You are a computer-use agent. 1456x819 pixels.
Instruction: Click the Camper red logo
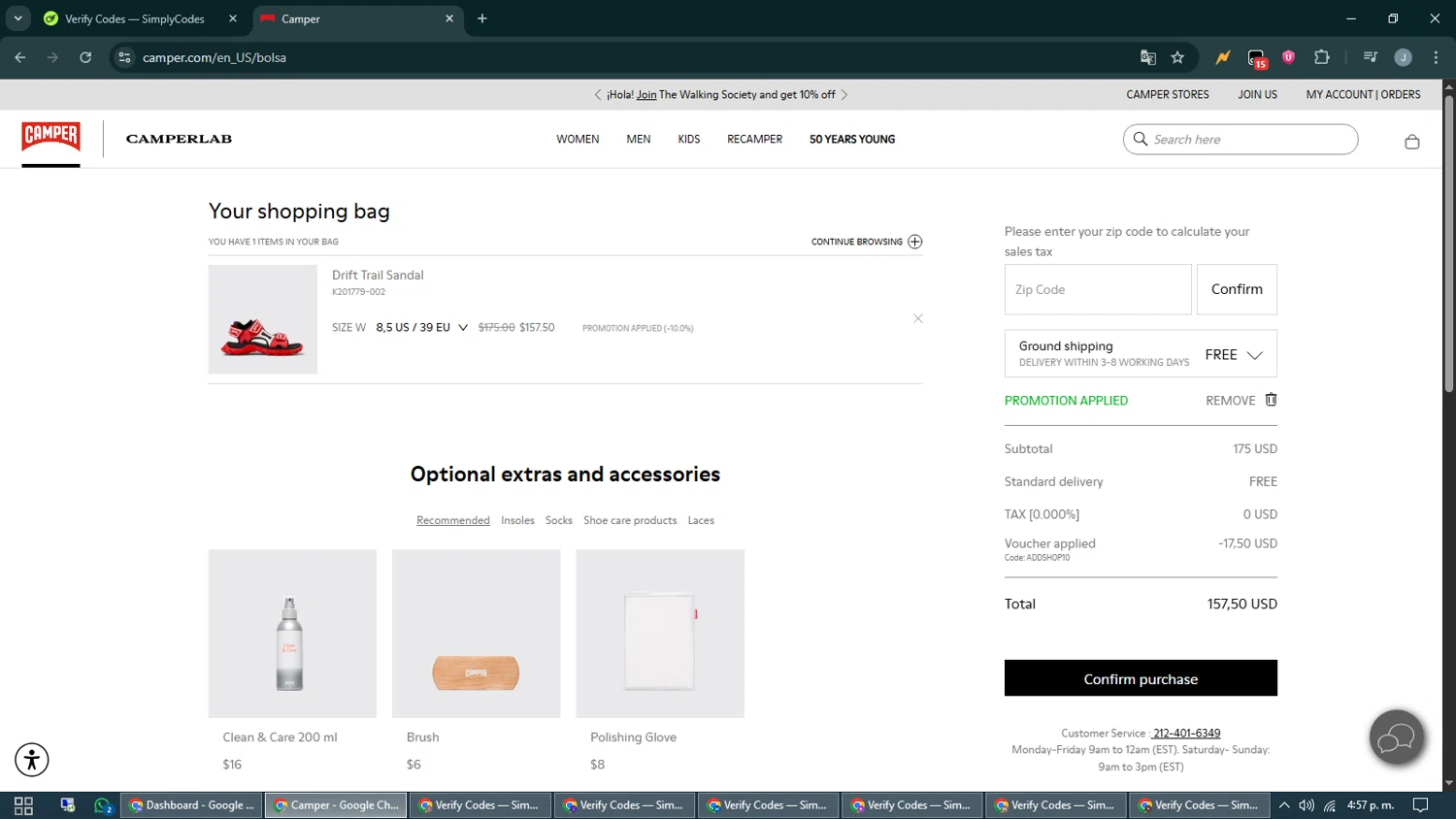tap(50, 136)
